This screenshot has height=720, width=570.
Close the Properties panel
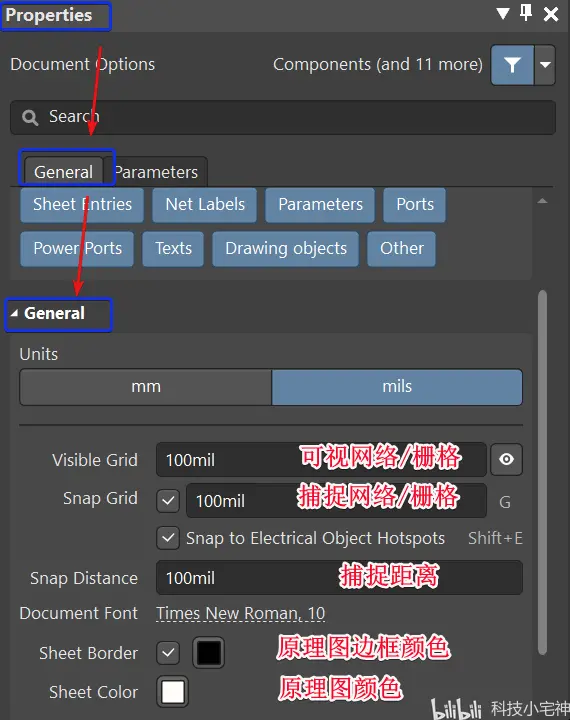coord(551,14)
